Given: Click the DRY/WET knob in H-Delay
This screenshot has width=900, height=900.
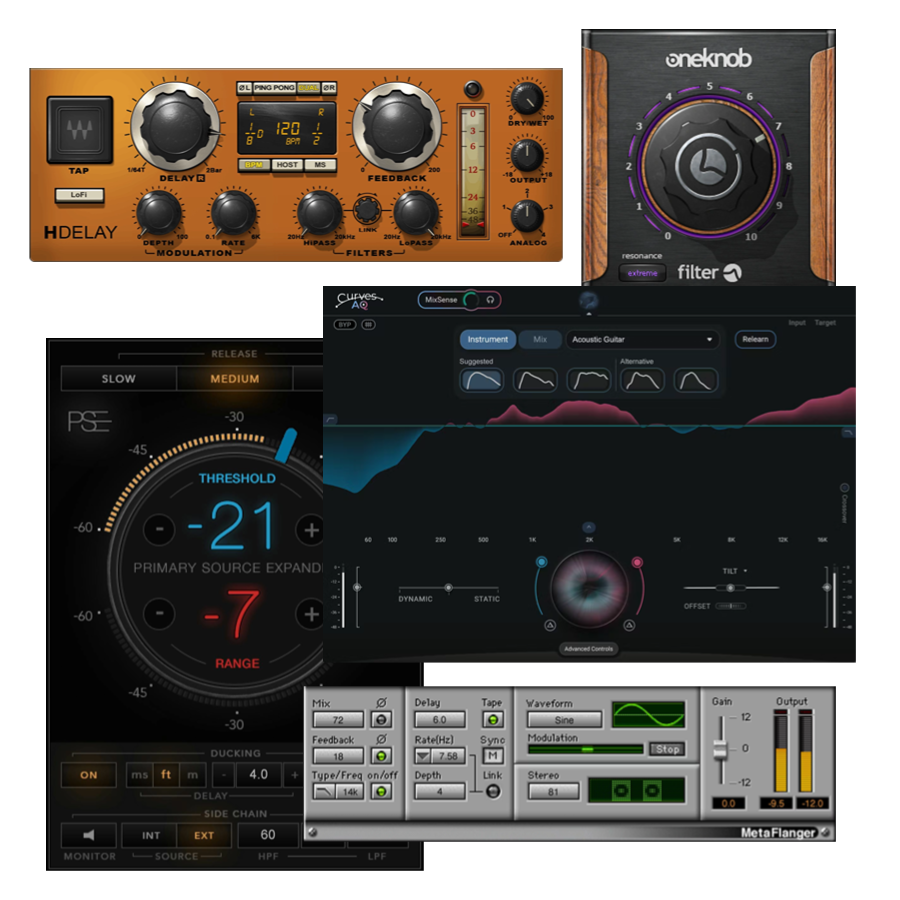Looking at the screenshot, I should 527,99.
